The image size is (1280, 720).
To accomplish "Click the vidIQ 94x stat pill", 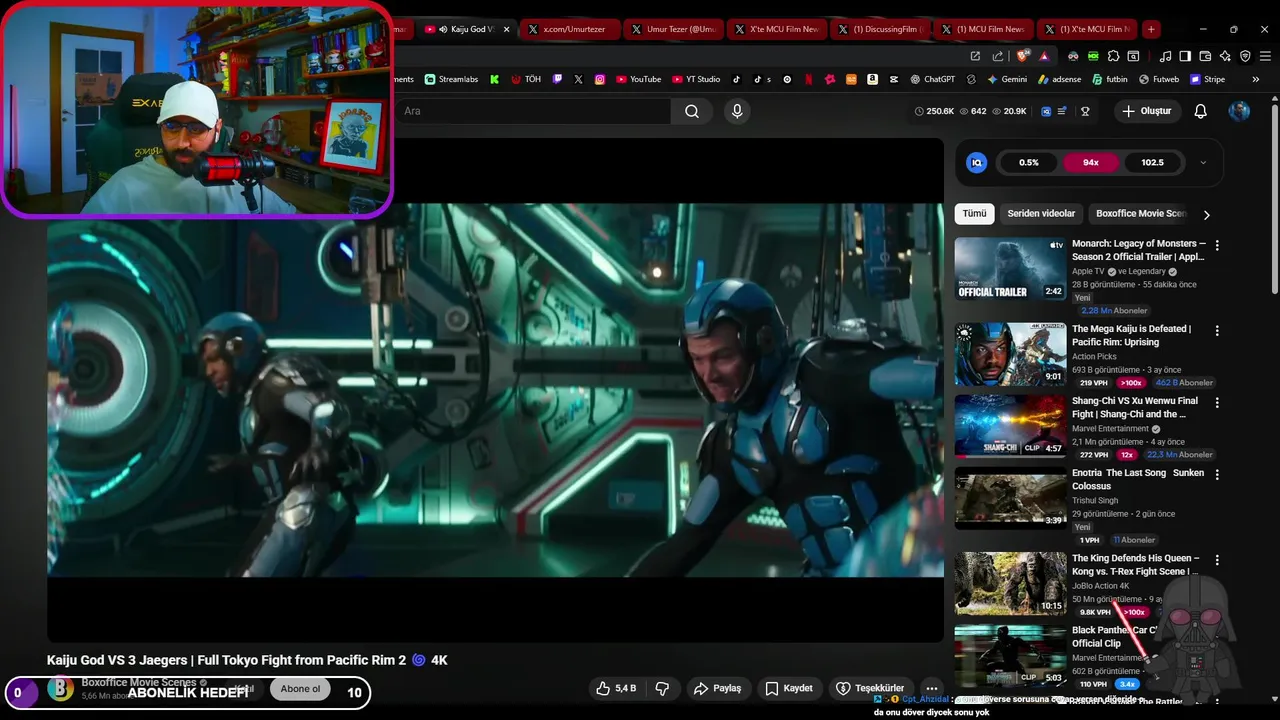I will (1090, 162).
